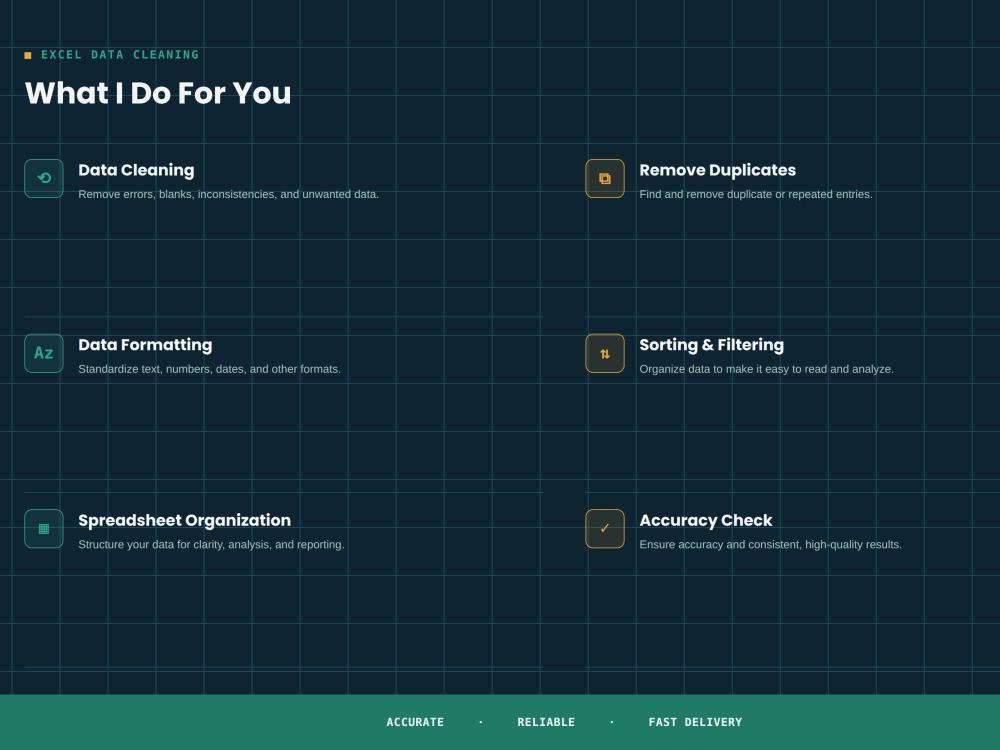
Task: Click the Remove Duplicates copy icon
Action: tap(605, 179)
